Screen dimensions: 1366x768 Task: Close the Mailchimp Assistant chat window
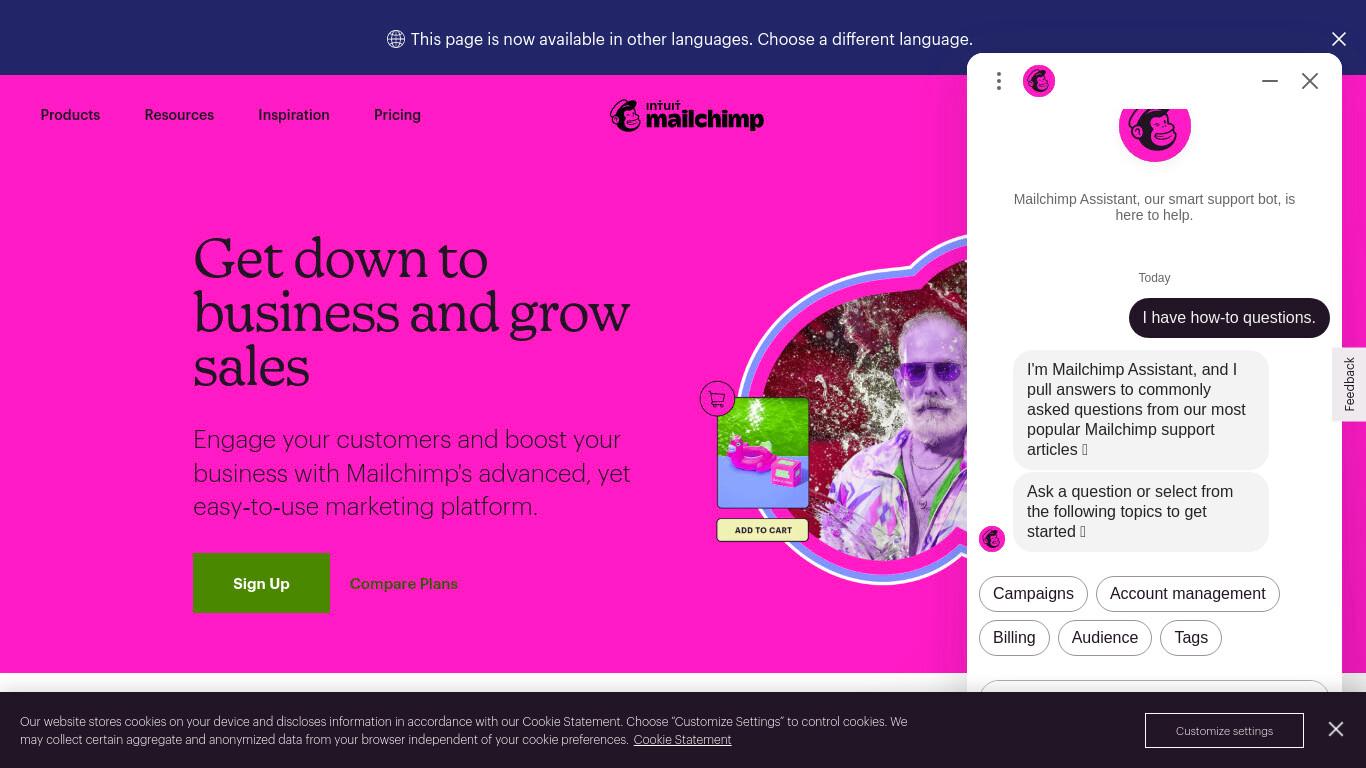(1310, 81)
